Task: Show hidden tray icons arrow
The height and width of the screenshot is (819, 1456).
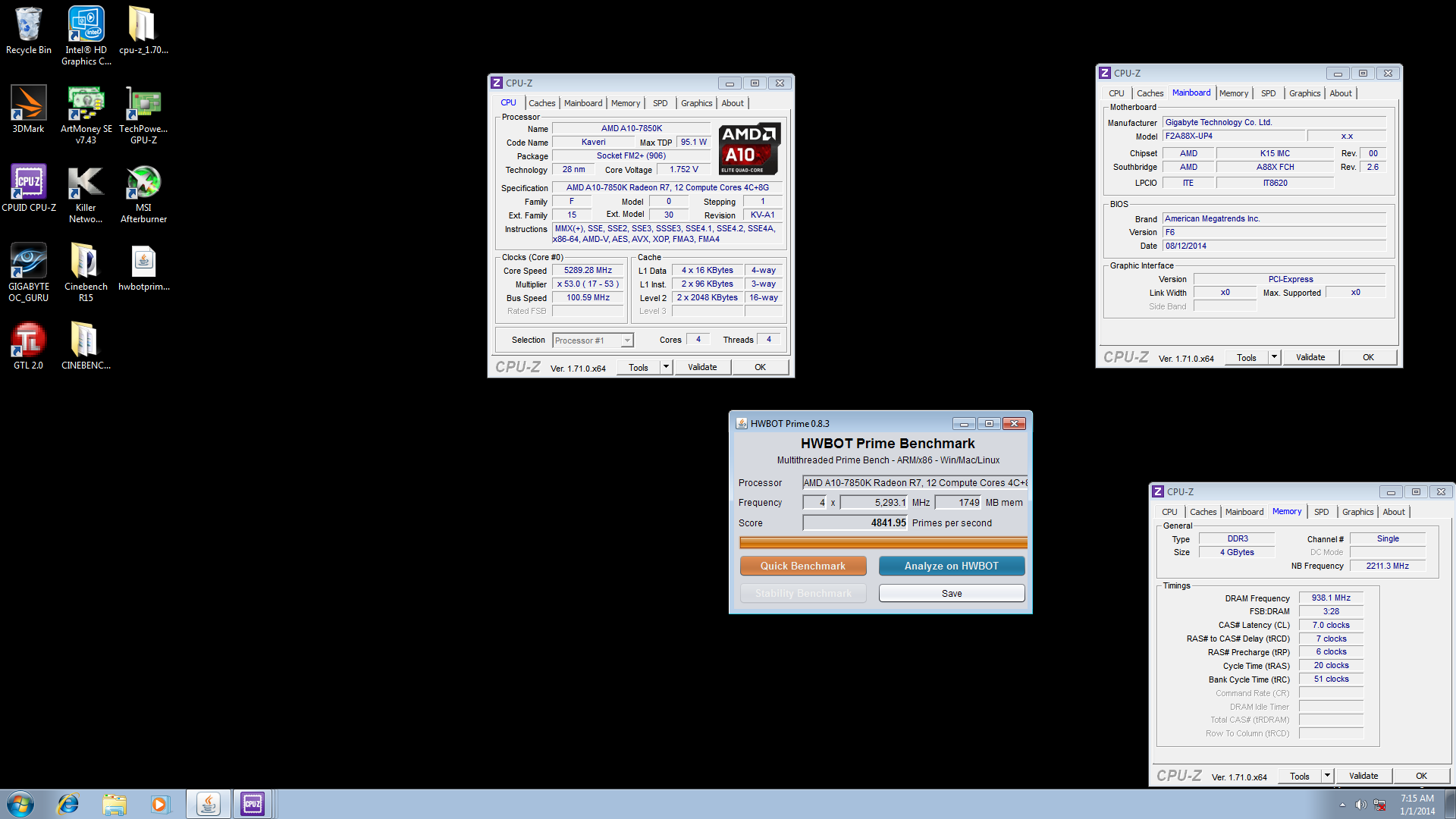Action: 1342,805
